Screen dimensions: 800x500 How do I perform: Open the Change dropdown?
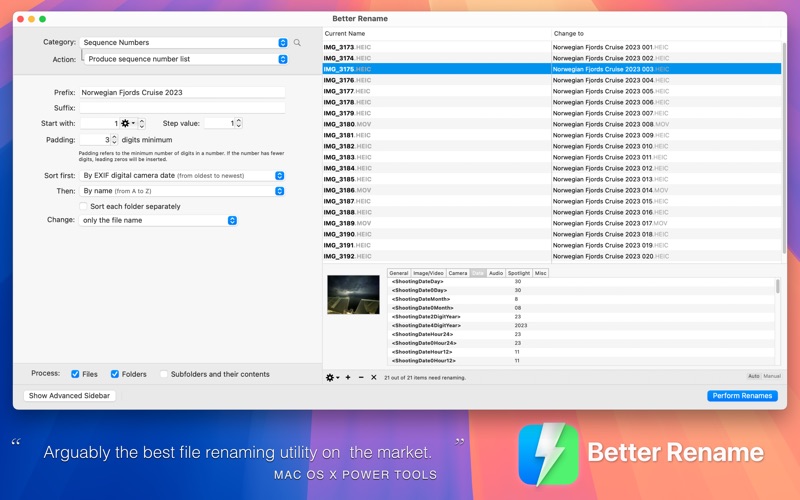pos(158,220)
